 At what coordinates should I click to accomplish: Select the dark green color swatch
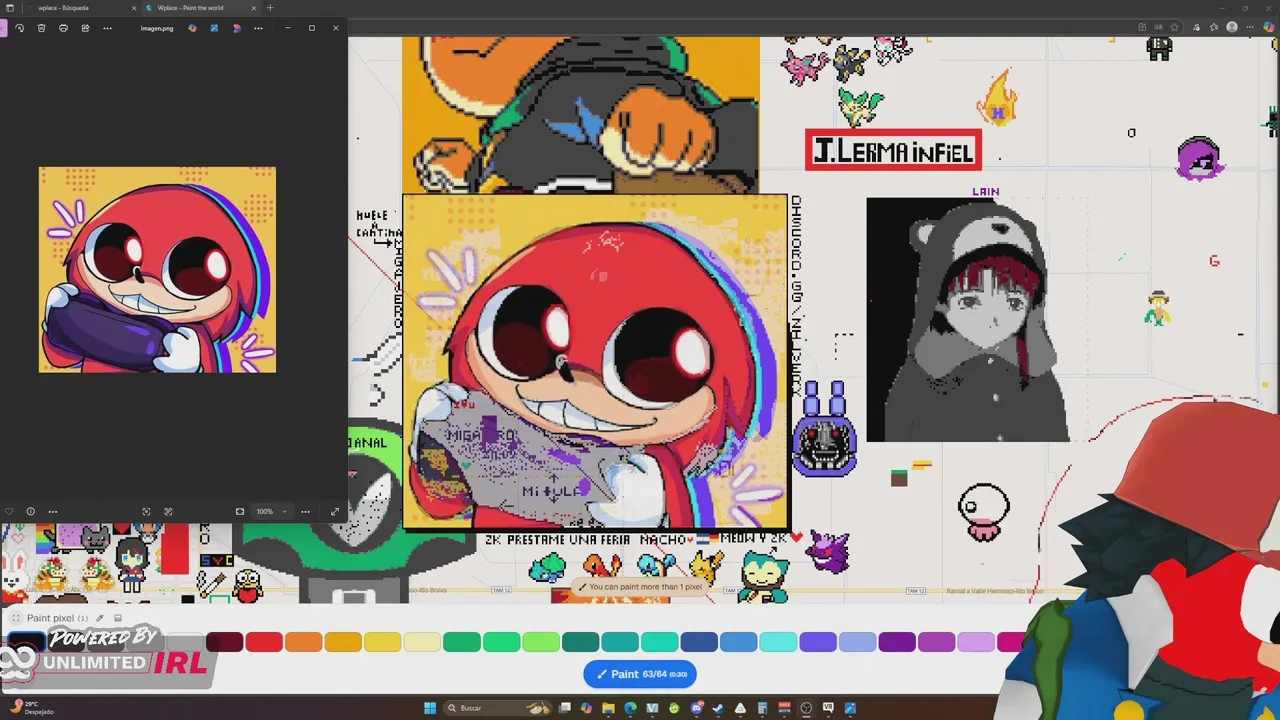pos(462,642)
